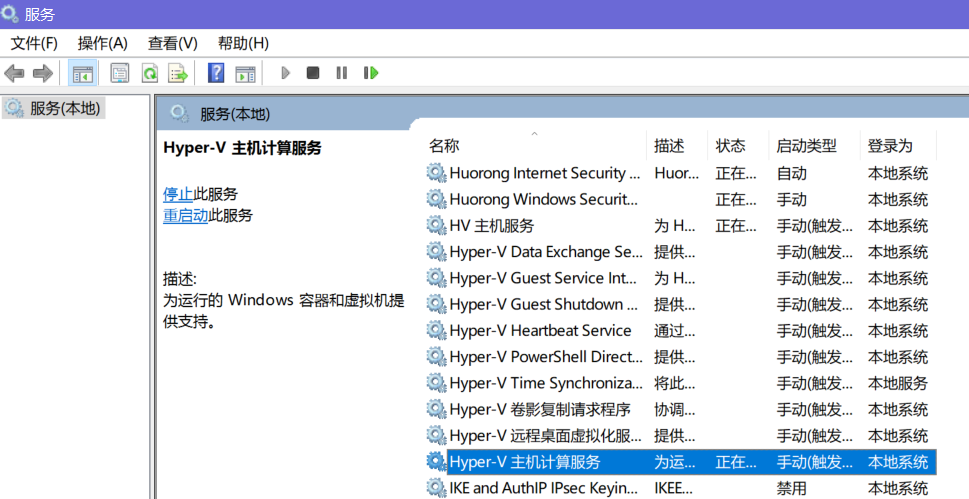Click the Stop Service square icon
969x499 pixels.
pyautogui.click(x=313, y=73)
